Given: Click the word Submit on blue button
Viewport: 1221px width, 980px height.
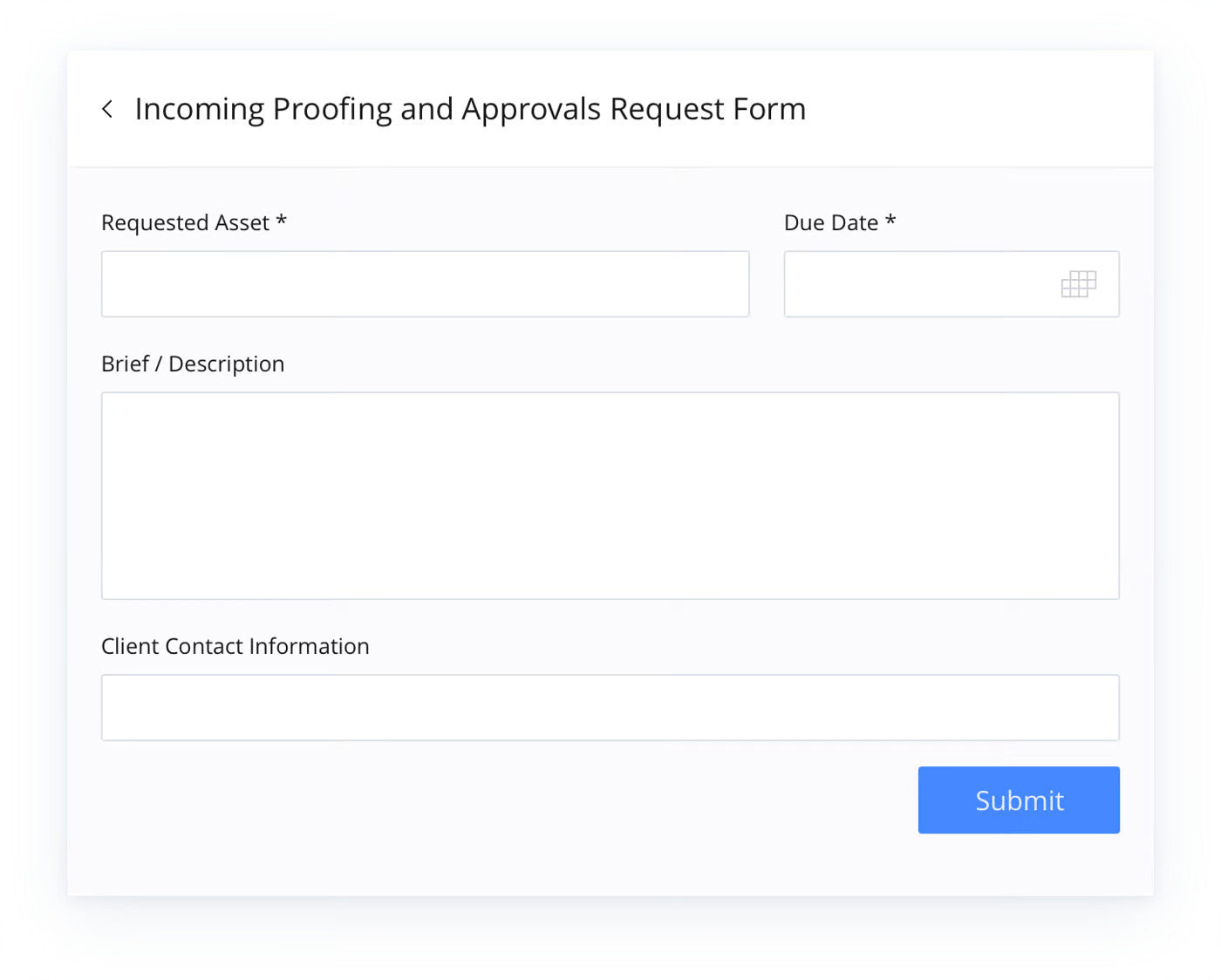Looking at the screenshot, I should tap(1020, 800).
